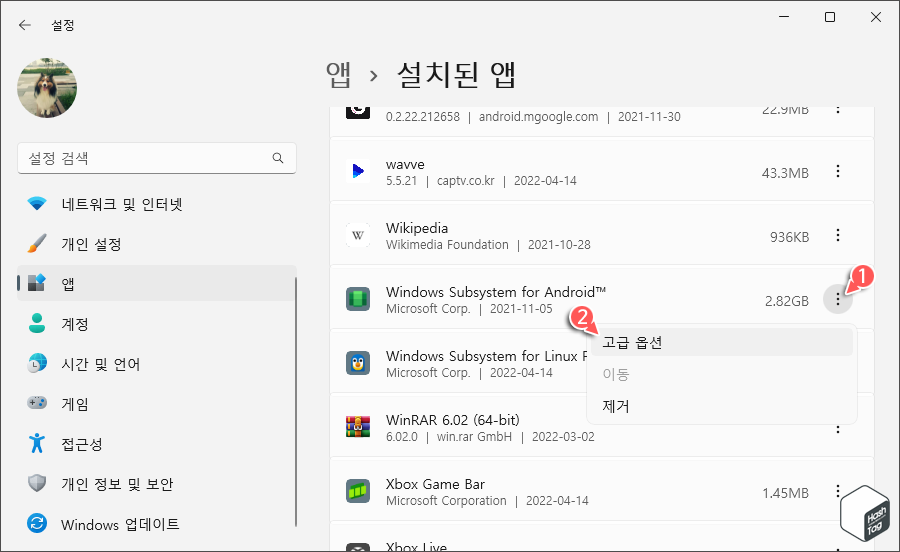Focus the 설정 검색 search box
The height and width of the screenshot is (552, 900).
click(157, 158)
